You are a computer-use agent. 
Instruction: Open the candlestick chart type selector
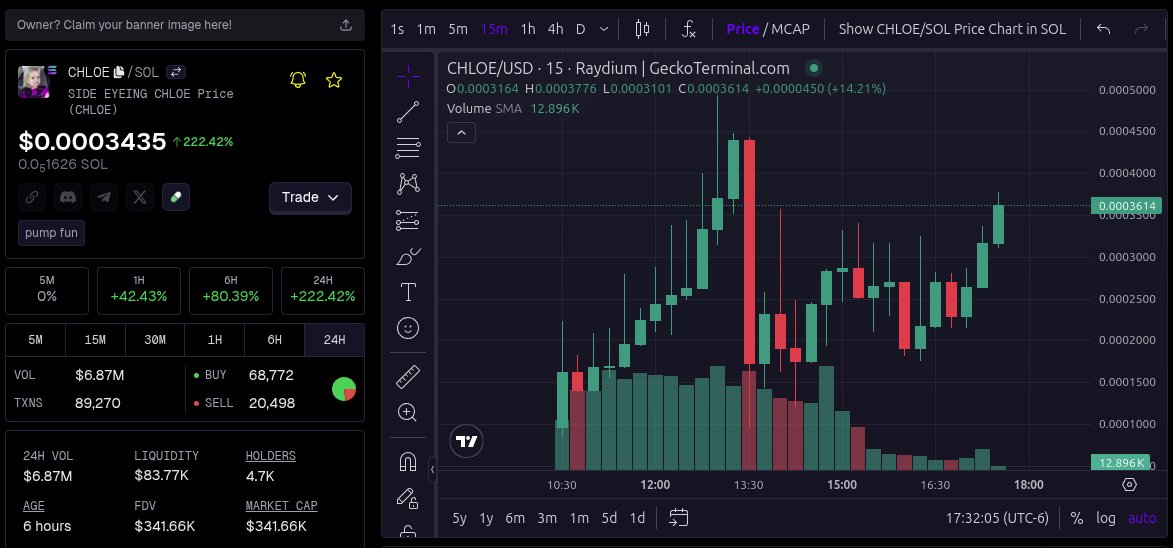[642, 29]
